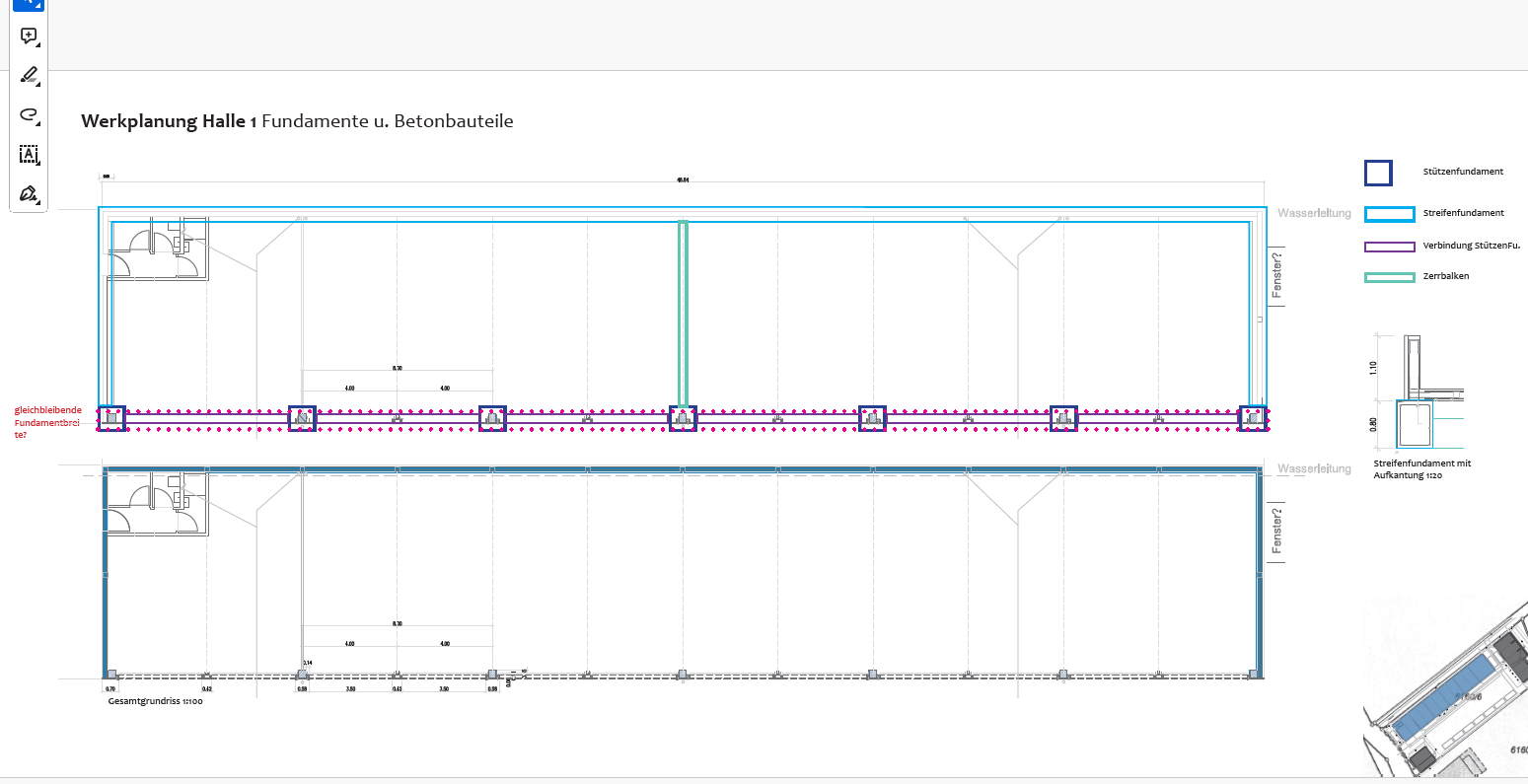
Task: Select the teal Zerrbalken legend swatch
Action: 1389,277
